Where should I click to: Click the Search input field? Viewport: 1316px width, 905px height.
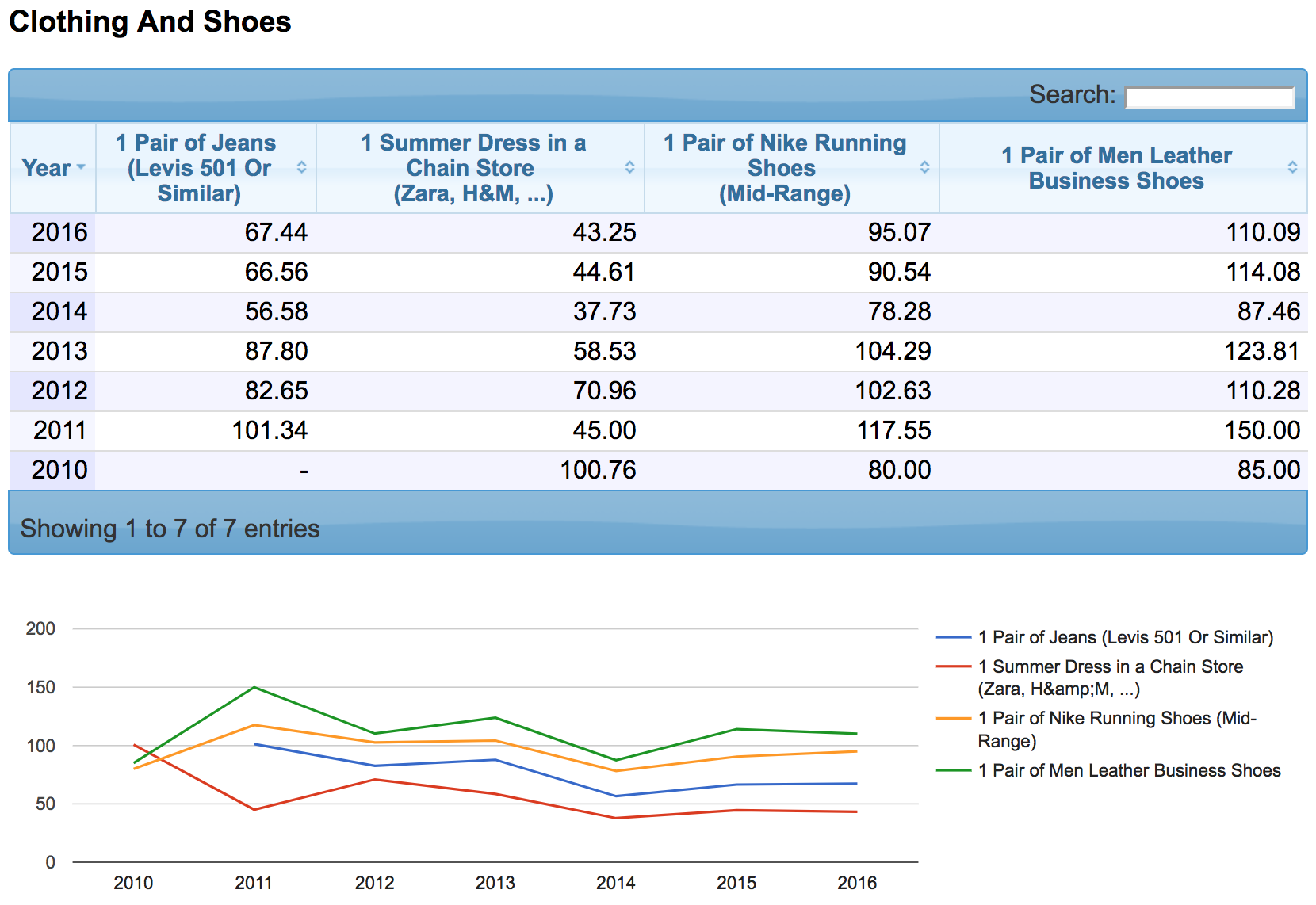(1209, 97)
